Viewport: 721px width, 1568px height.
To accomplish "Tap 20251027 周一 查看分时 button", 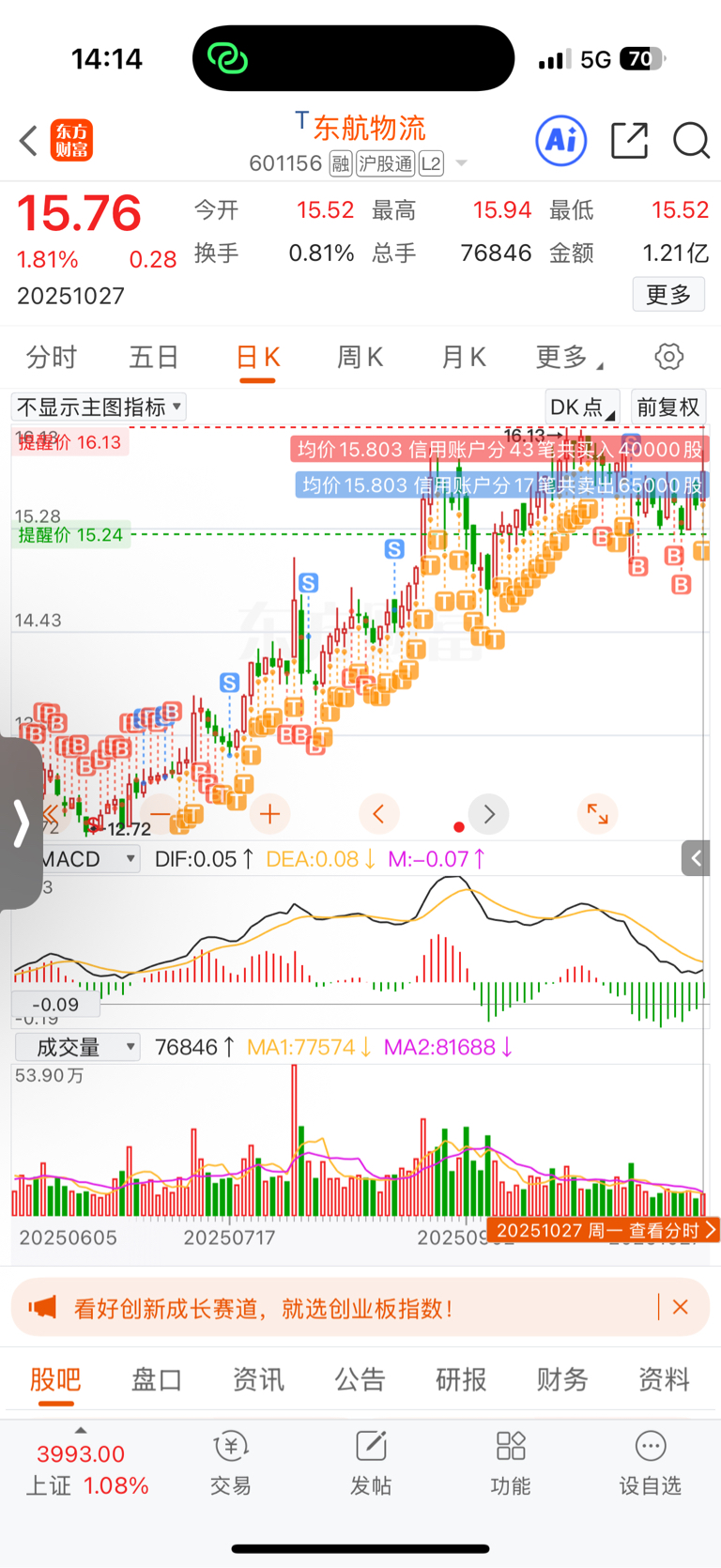I will (604, 1230).
